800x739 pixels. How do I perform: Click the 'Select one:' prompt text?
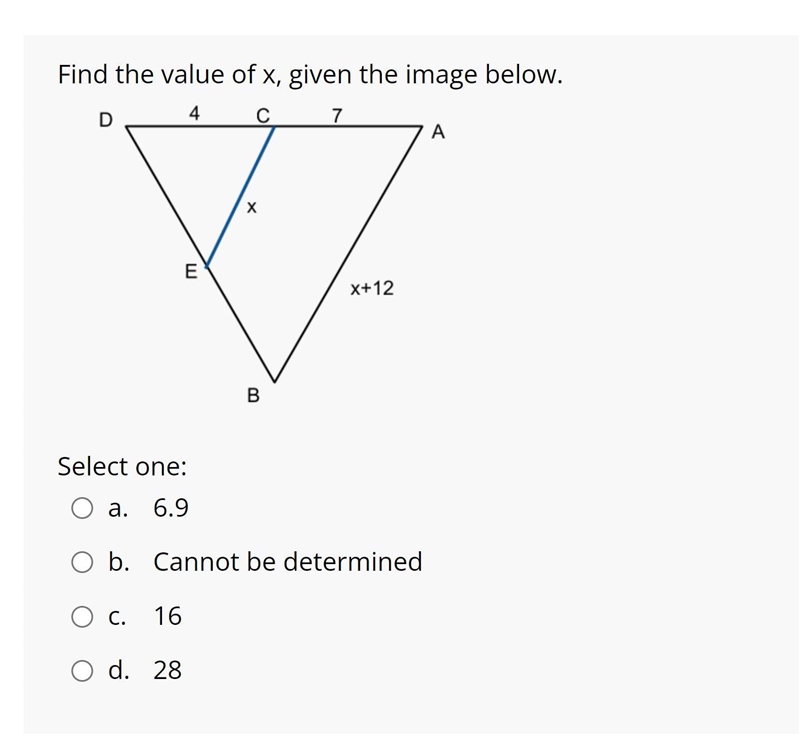point(122,466)
